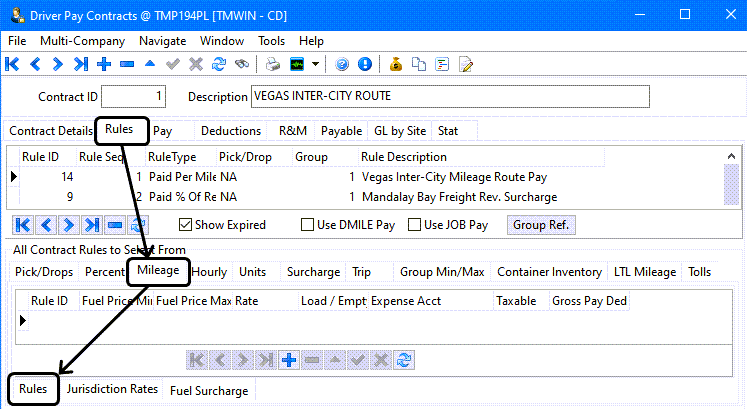Open the Navigate menu
747x409 pixels.
162,41
